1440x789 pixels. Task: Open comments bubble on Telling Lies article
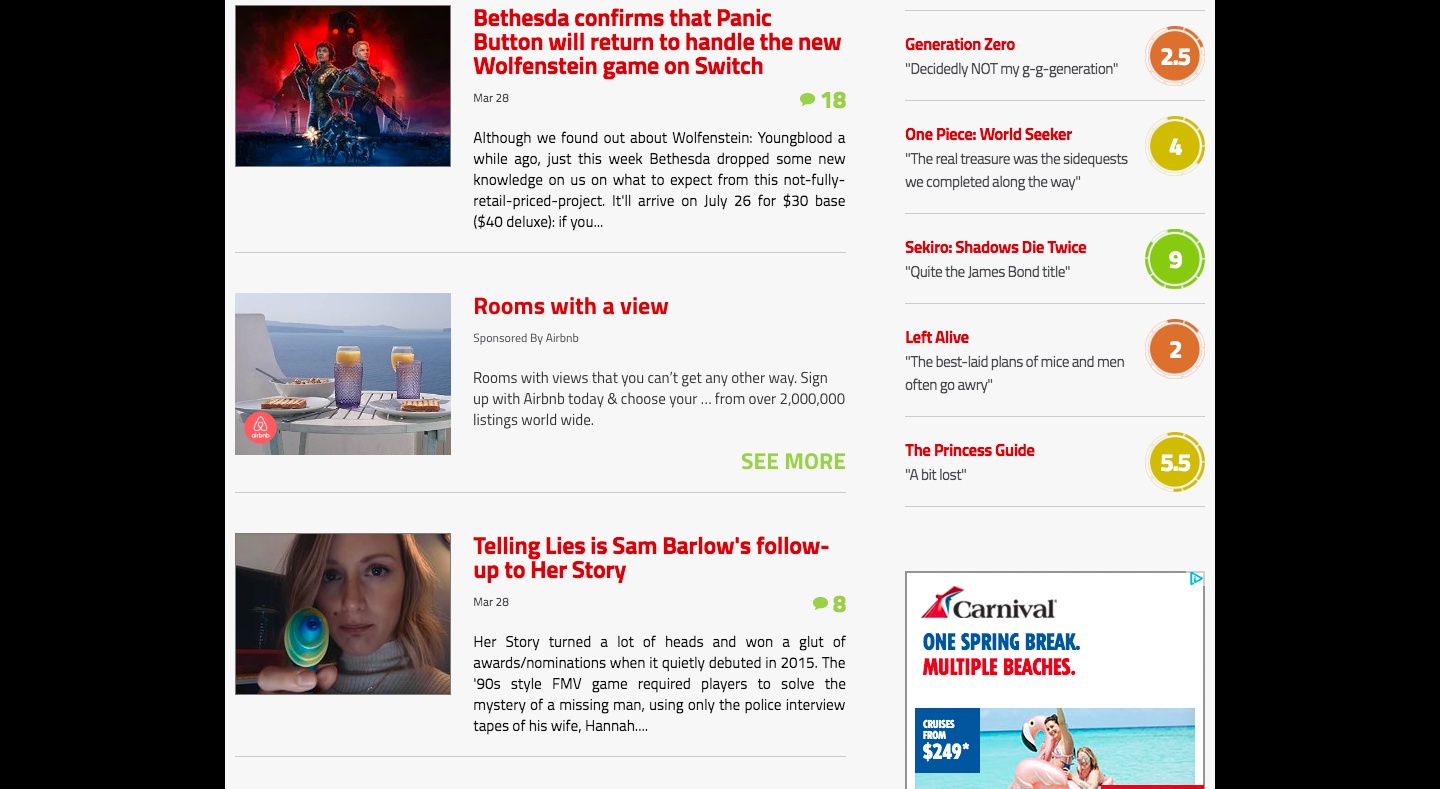click(x=829, y=604)
